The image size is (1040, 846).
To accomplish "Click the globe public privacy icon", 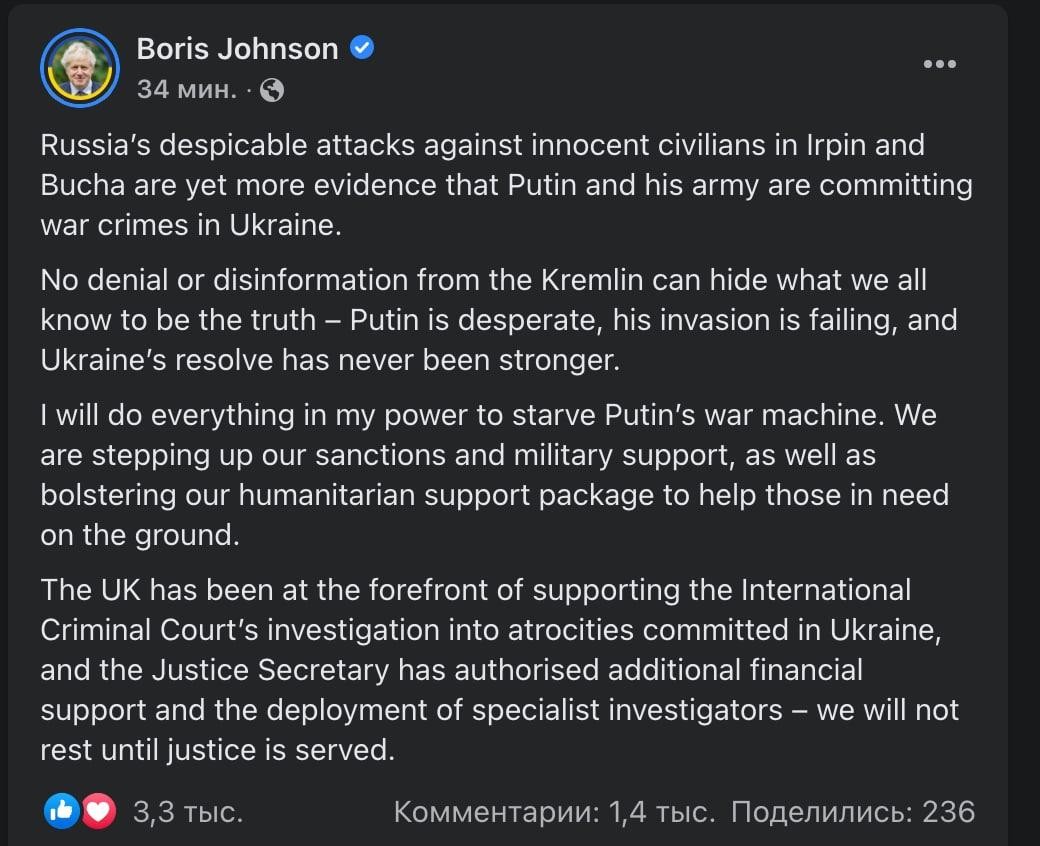I will tap(271, 90).
